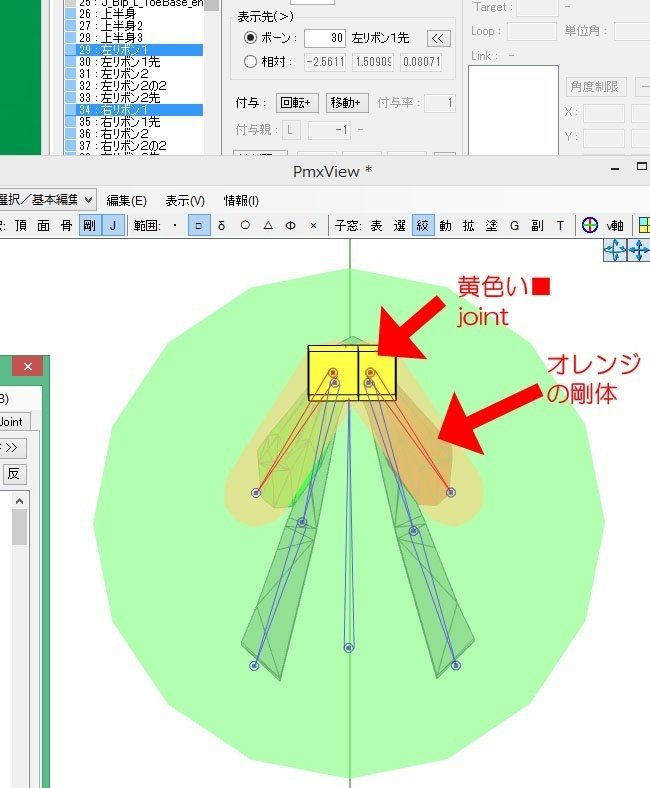The height and width of the screenshot is (788, 650).
Task: Select the 相対 radio button
Action: 250,62
